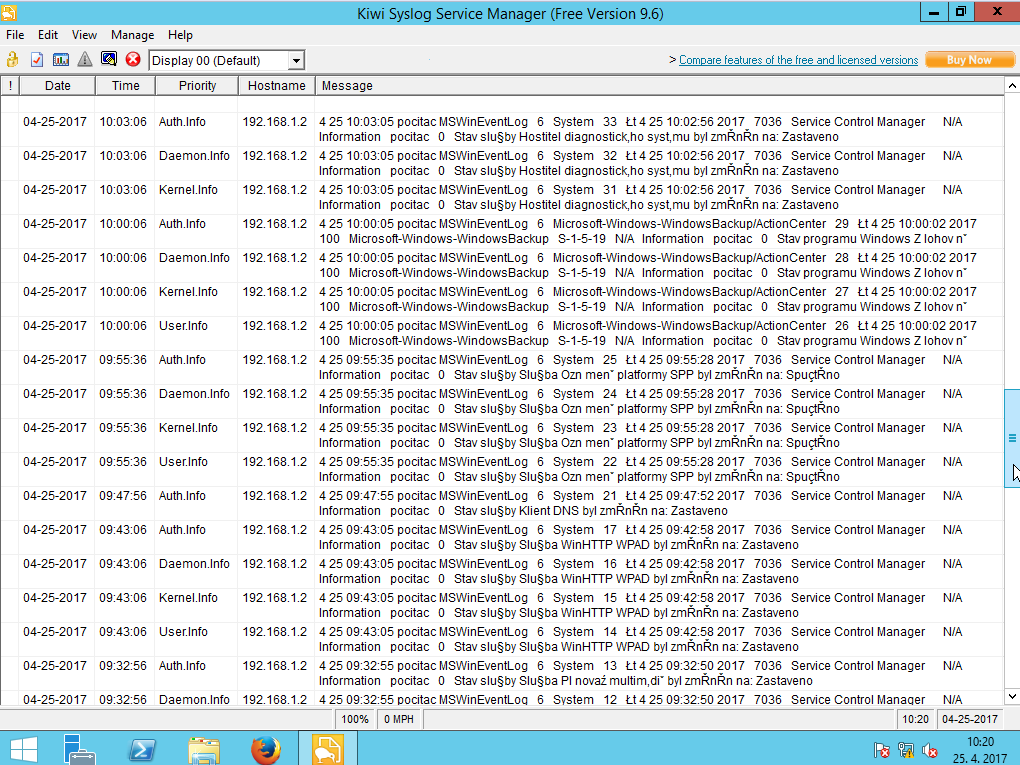Click the padlock license icon on the toolbar
Image resolution: width=1020 pixels, height=765 pixels.
[11, 59]
